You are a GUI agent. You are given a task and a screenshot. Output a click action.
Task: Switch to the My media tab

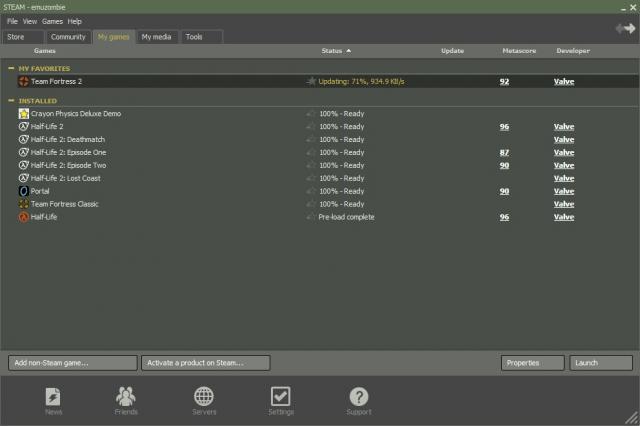(156, 37)
